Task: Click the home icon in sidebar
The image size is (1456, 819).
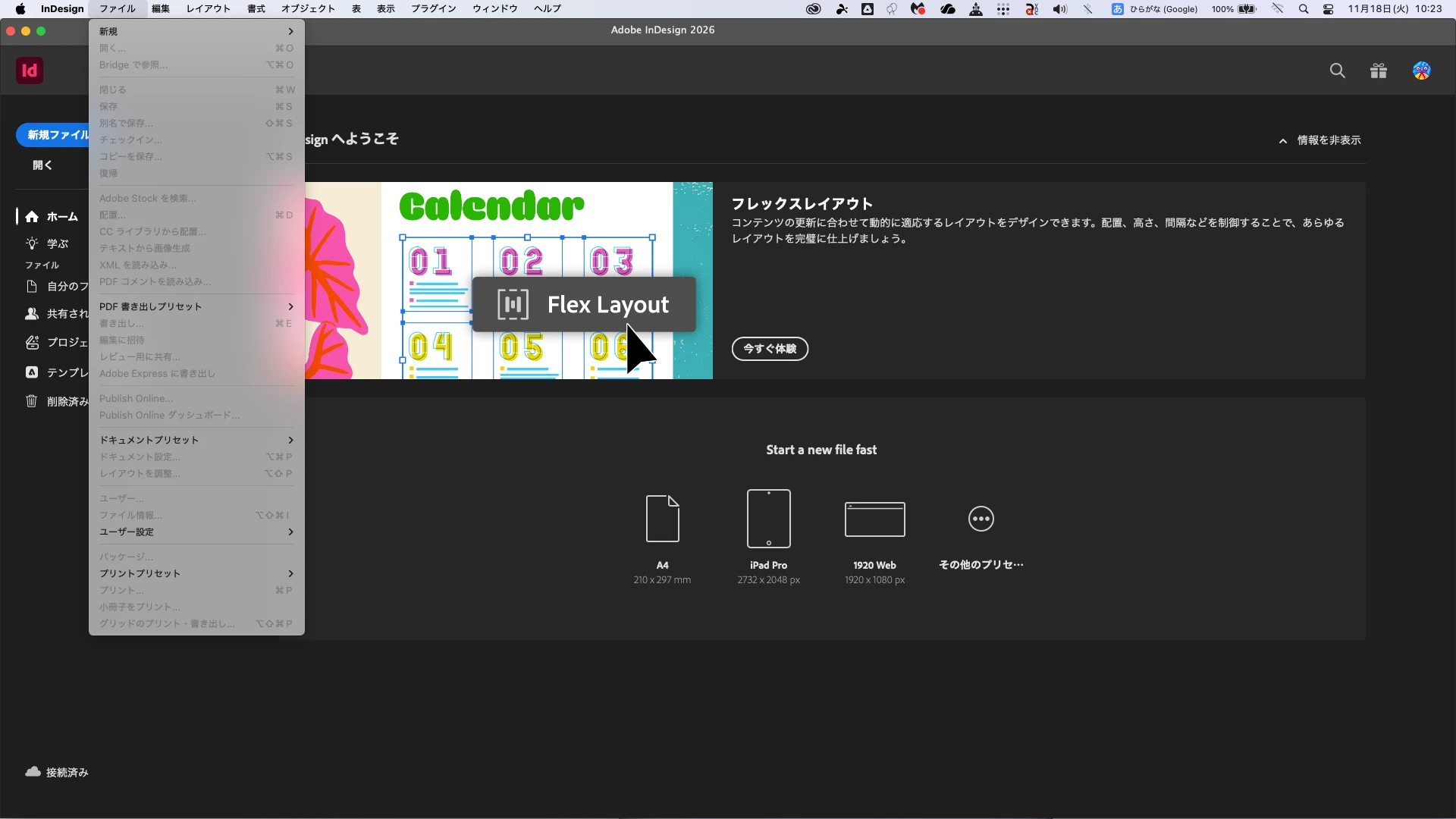Action: pos(32,217)
